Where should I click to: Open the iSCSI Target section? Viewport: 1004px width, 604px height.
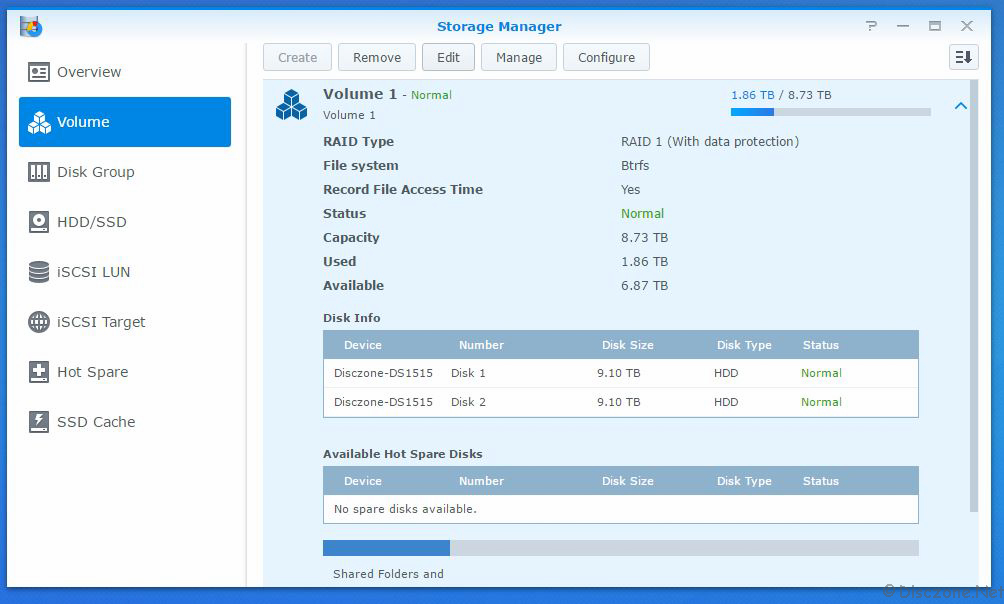pos(125,322)
